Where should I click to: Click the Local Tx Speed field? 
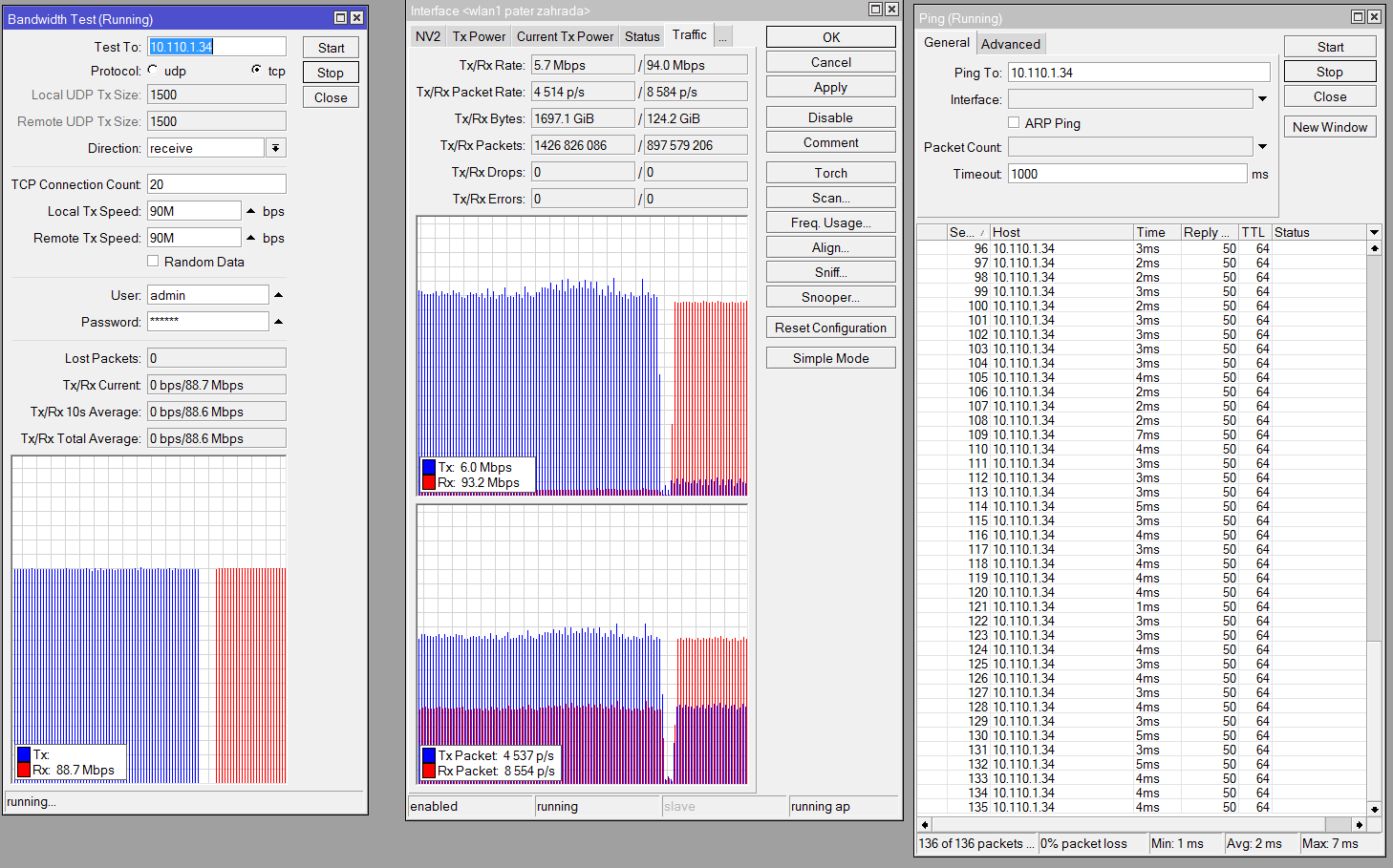click(194, 211)
